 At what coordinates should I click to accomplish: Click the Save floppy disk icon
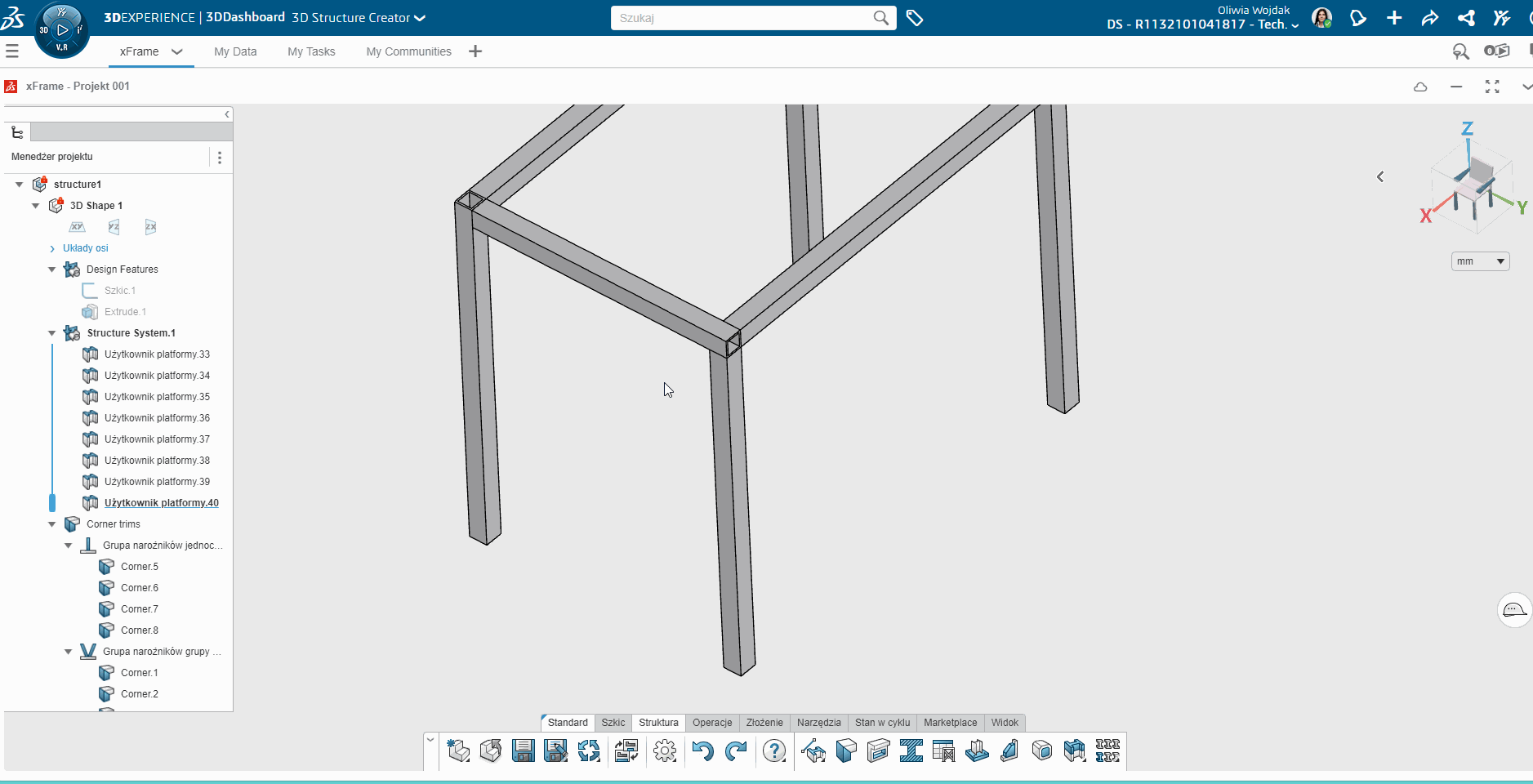point(524,751)
